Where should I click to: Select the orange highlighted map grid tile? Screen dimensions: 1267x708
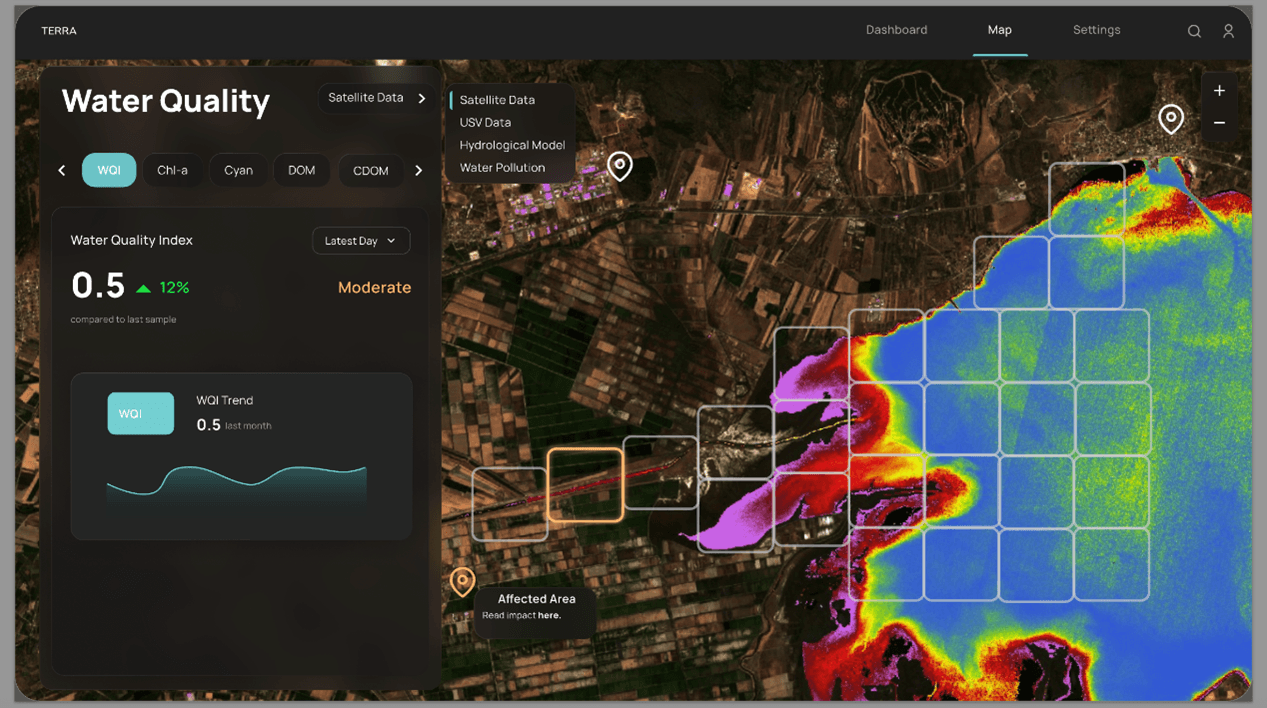[x=585, y=485]
